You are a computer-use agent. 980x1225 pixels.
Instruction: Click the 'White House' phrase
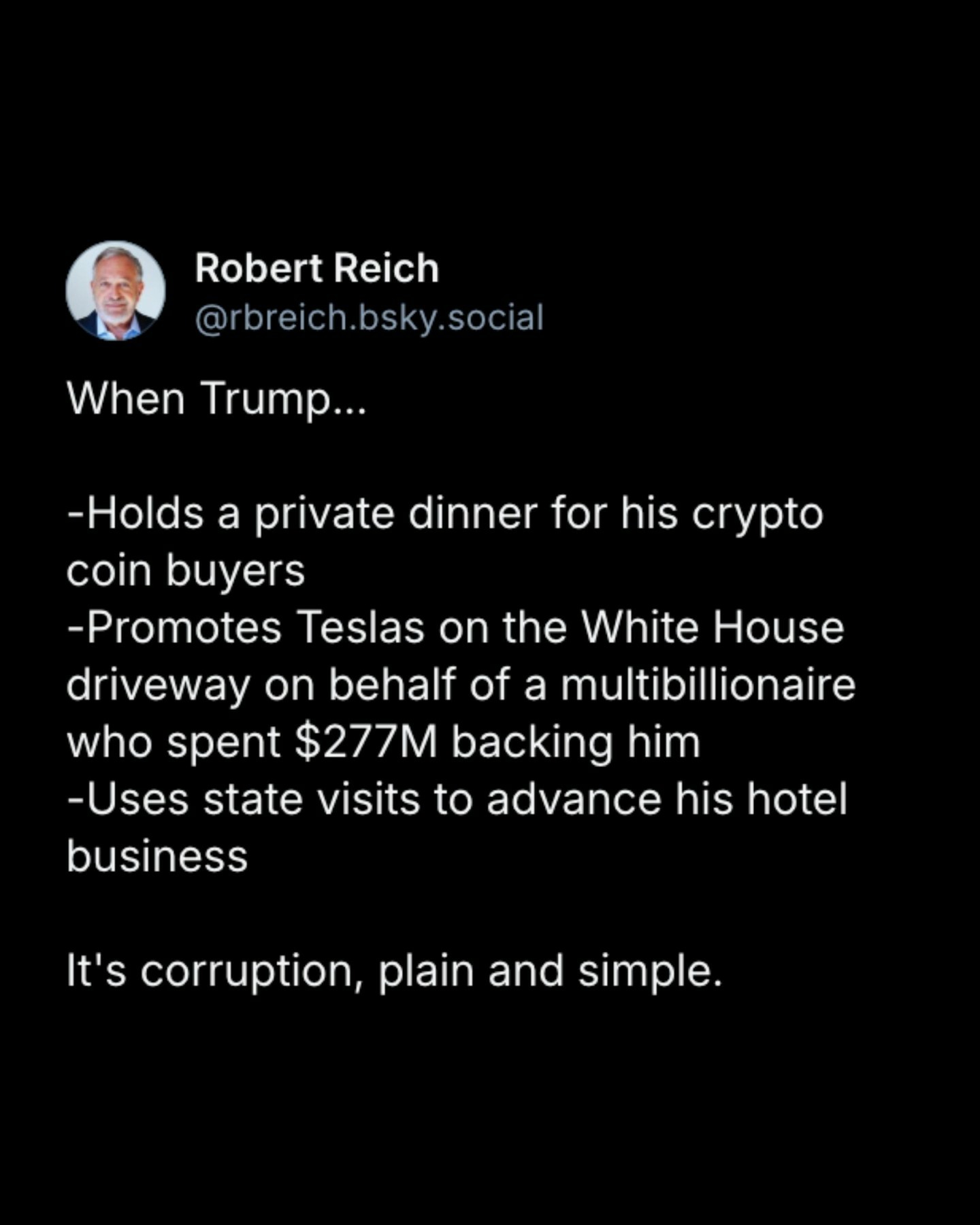pyautogui.click(x=713, y=627)
